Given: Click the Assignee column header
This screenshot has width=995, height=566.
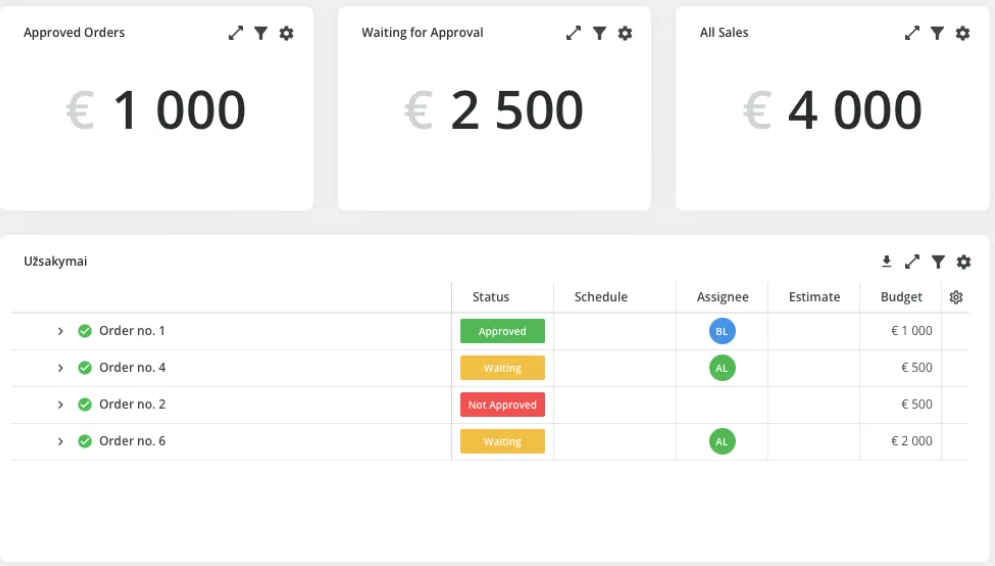Looking at the screenshot, I should 723,297.
